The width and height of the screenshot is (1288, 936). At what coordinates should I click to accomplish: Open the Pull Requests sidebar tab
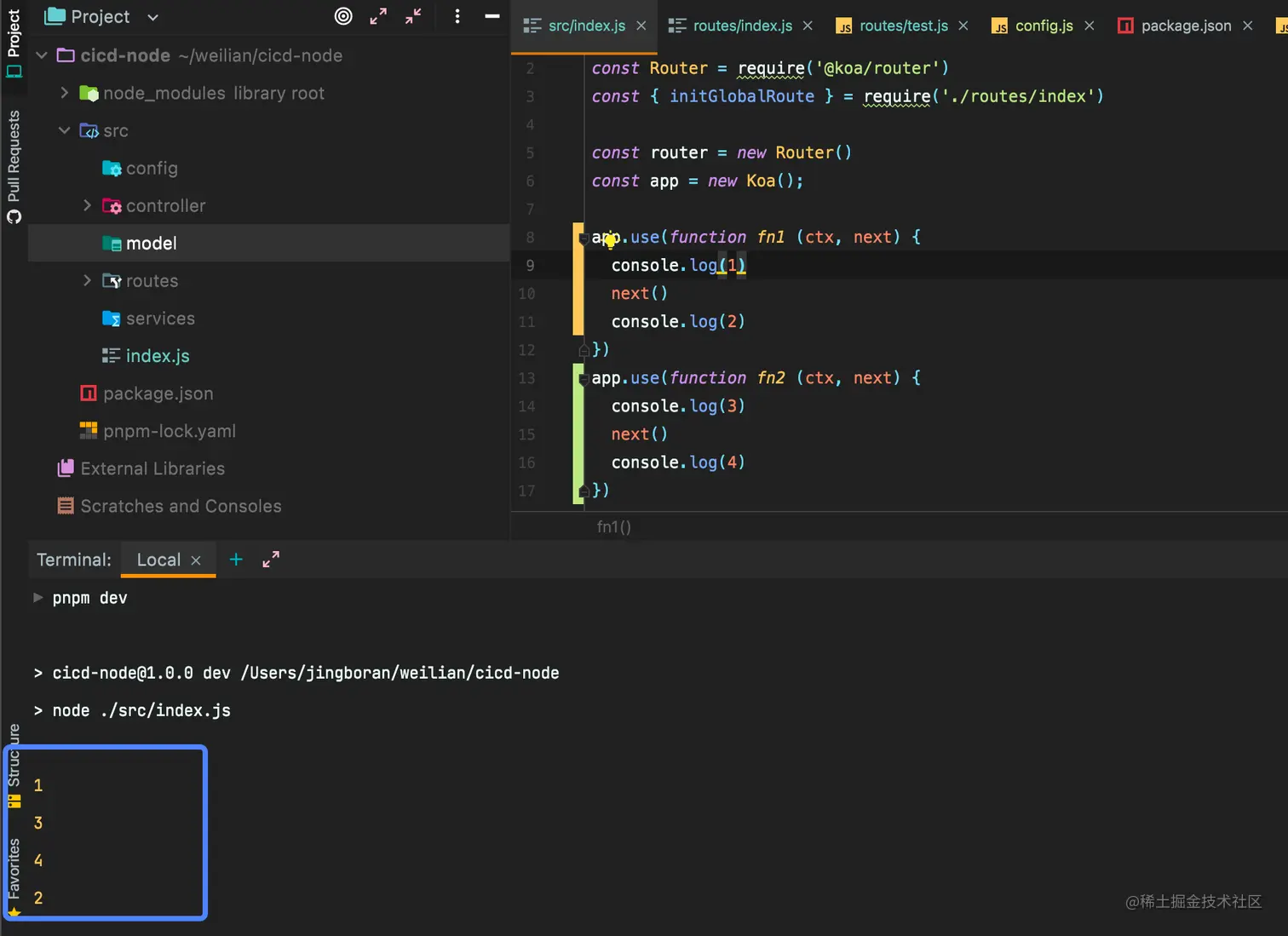pos(14,166)
